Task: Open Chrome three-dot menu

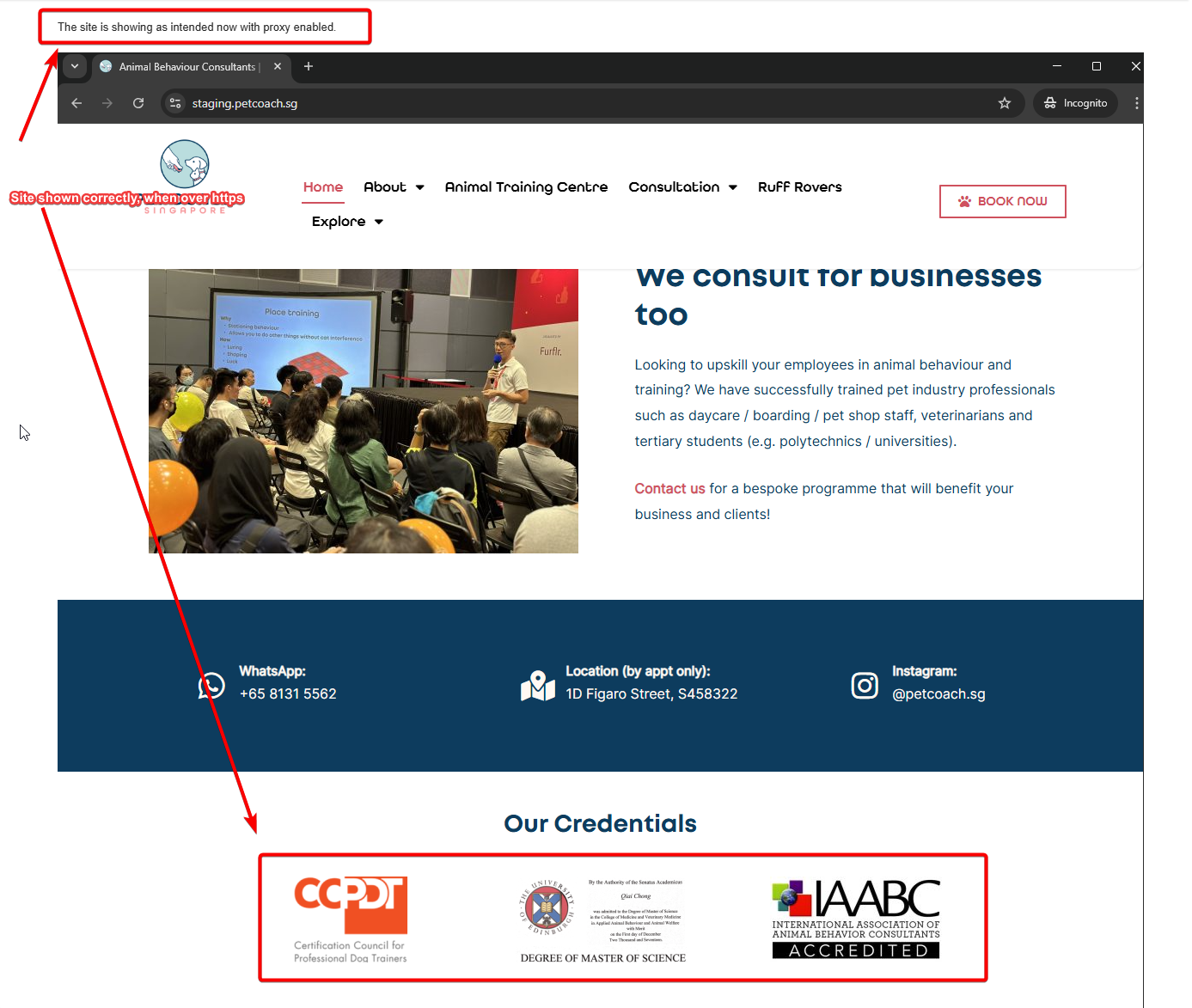Action: click(x=1136, y=103)
